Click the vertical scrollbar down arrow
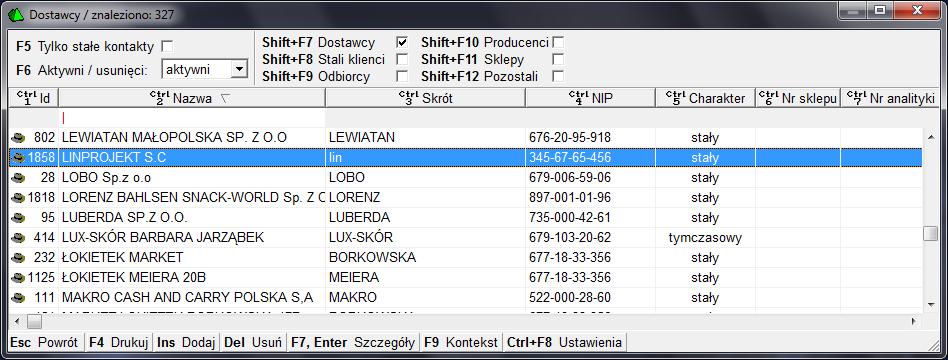 (x=930, y=303)
